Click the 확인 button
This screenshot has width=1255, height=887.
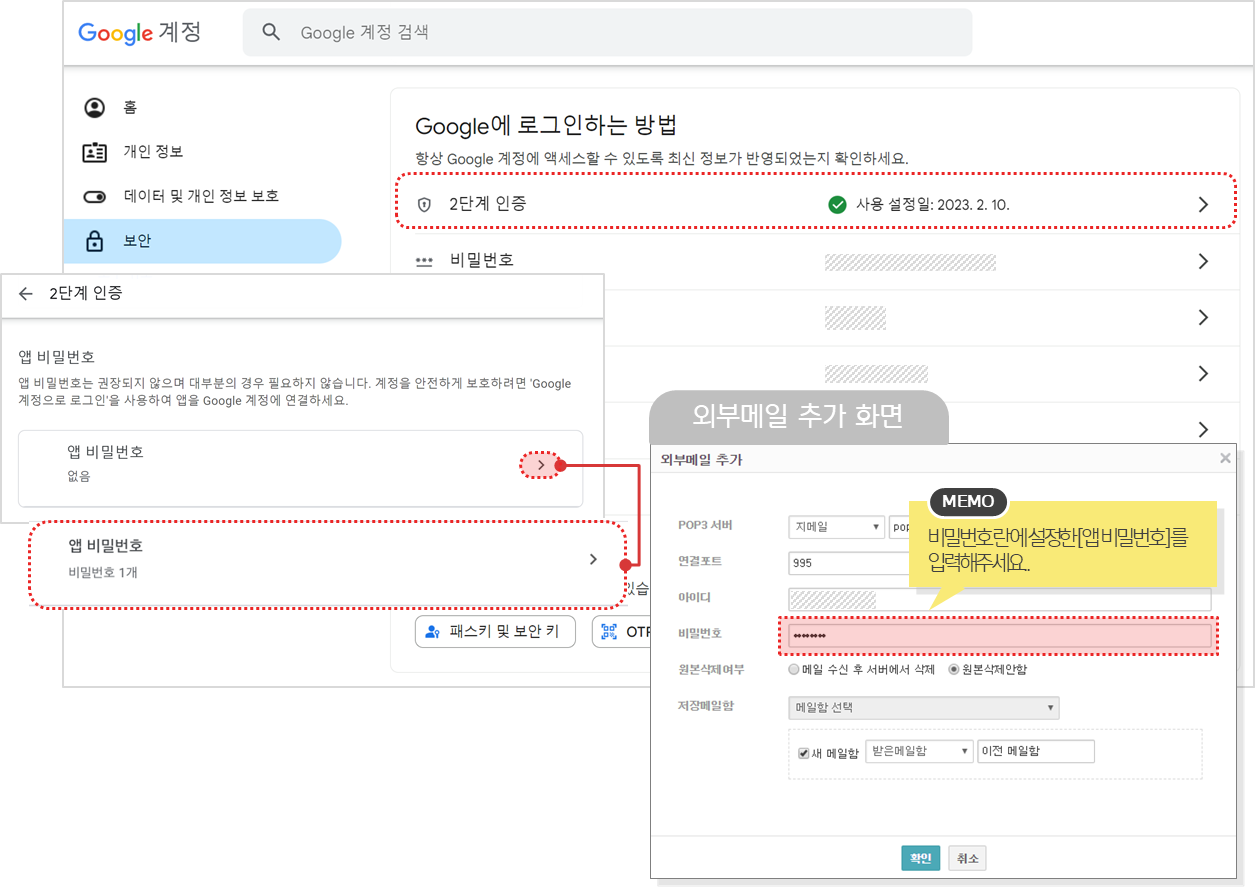pos(920,858)
